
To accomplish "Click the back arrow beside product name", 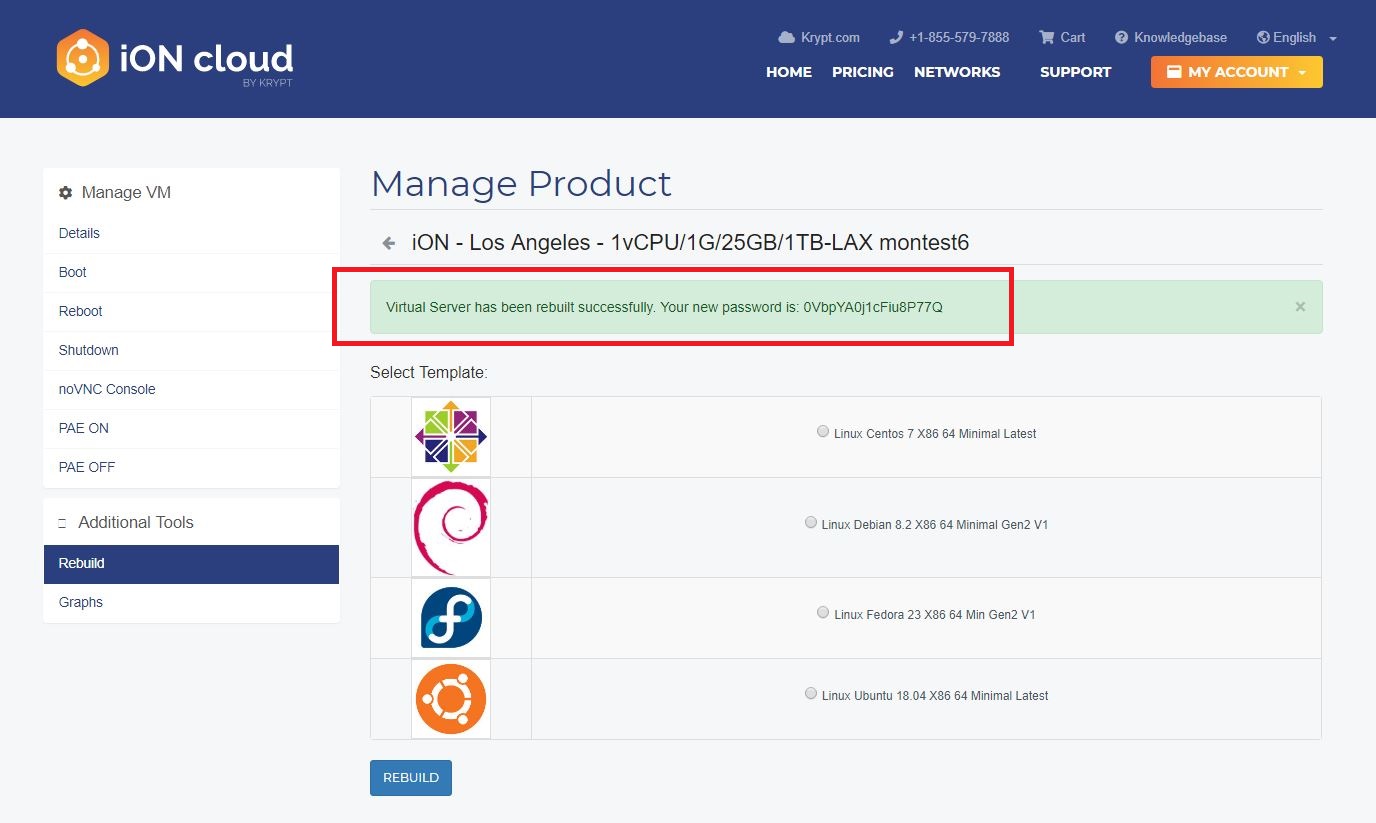I will pyautogui.click(x=389, y=243).
